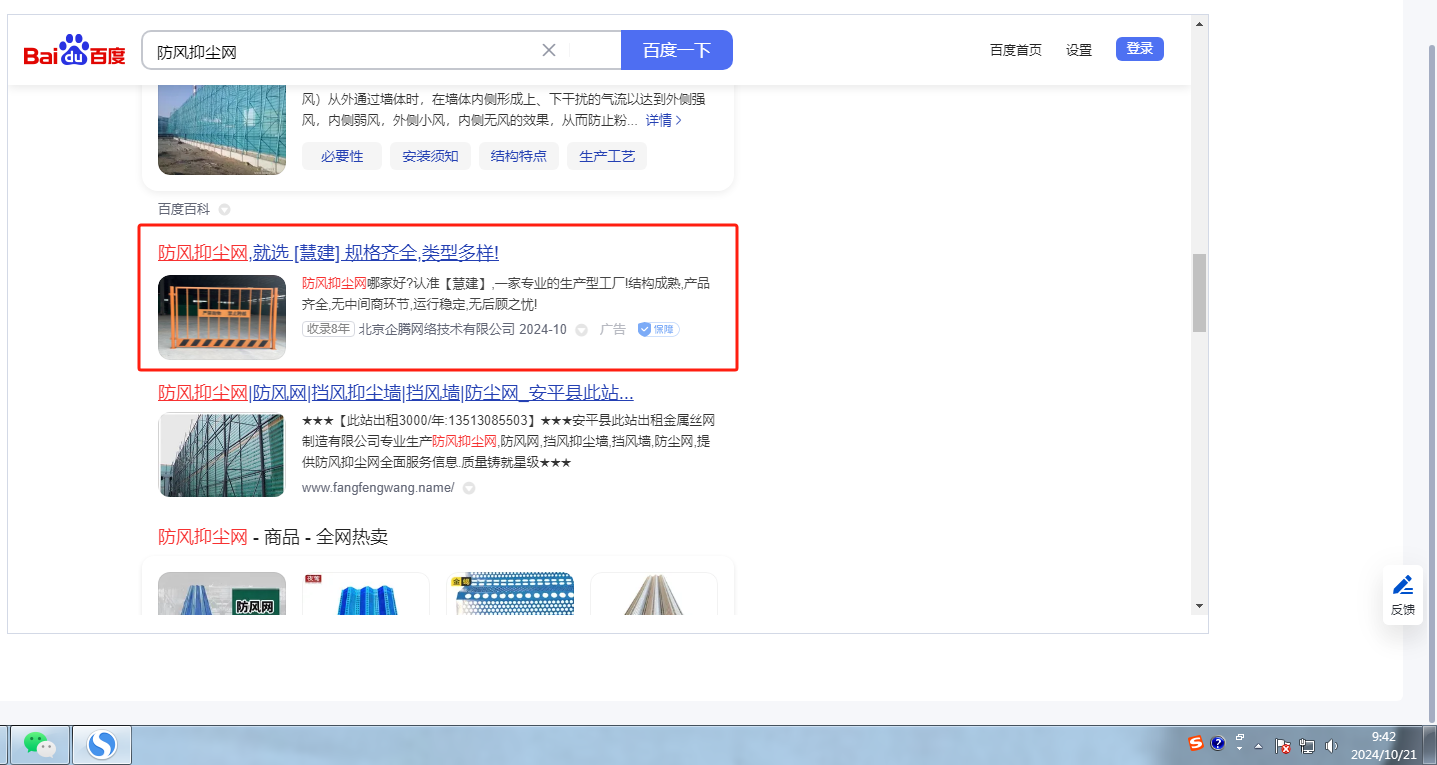The height and width of the screenshot is (765, 1437).
Task: Open the feedback (反馈) pencil icon
Action: (1403, 585)
